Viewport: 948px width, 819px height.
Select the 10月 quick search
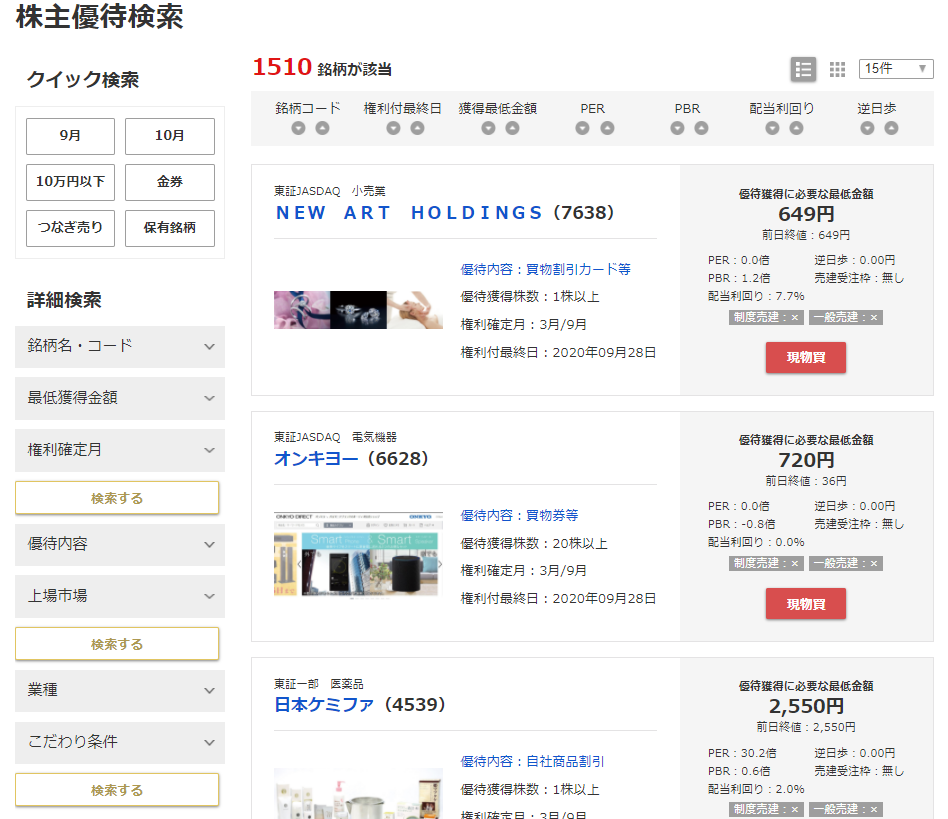[x=170, y=136]
